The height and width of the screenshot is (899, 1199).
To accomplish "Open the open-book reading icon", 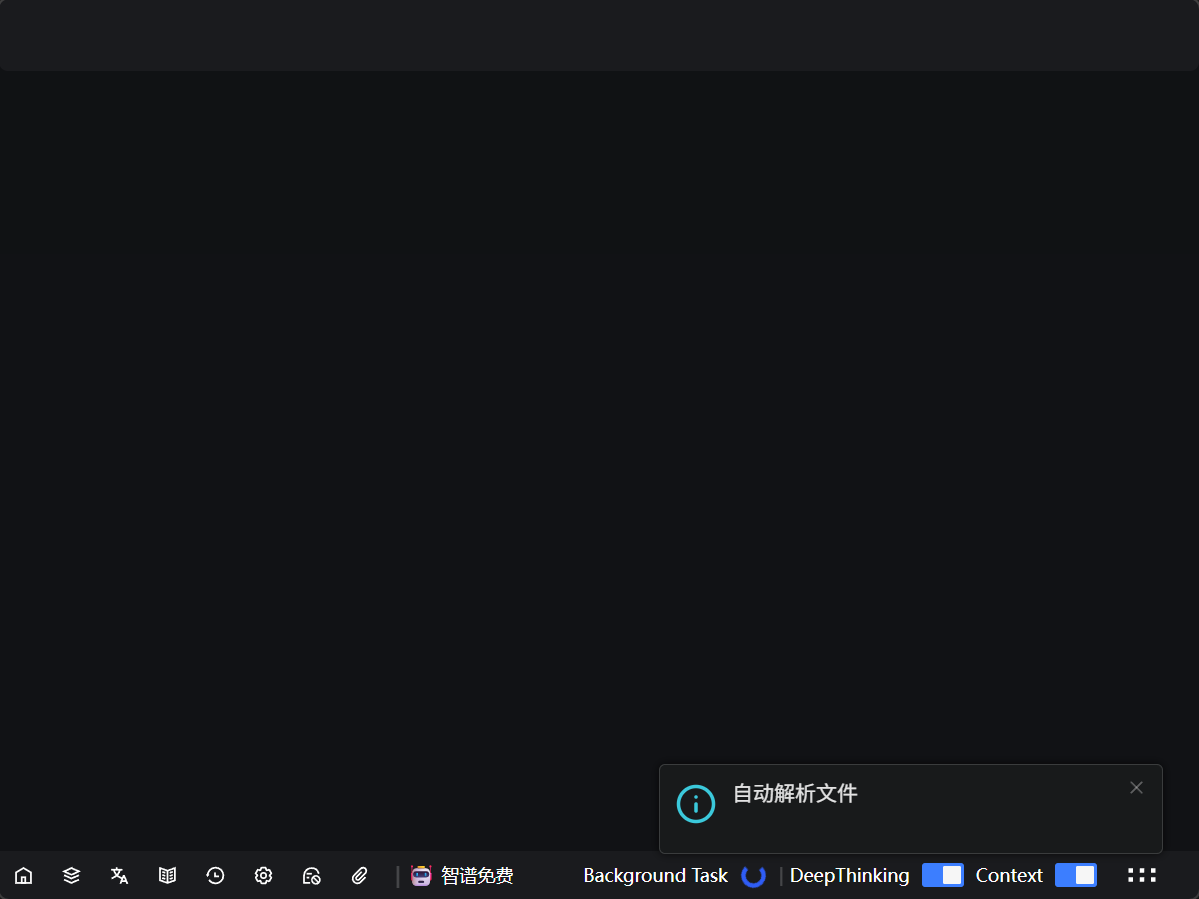I will click(x=167, y=876).
